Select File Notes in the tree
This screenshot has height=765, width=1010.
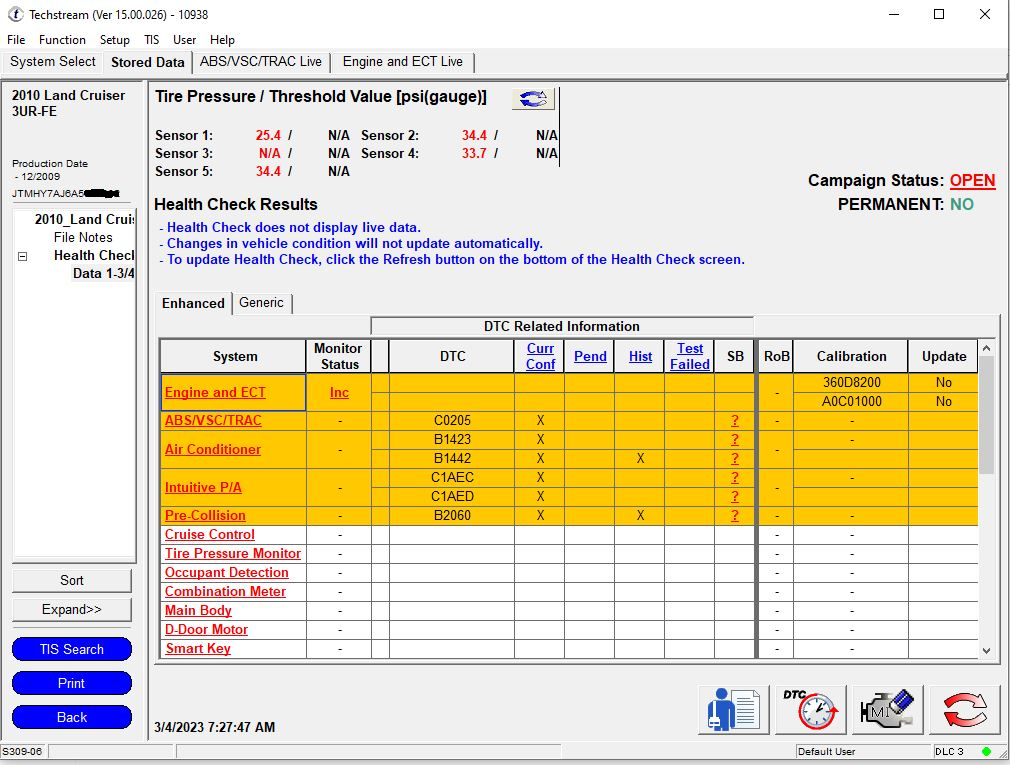click(83, 238)
